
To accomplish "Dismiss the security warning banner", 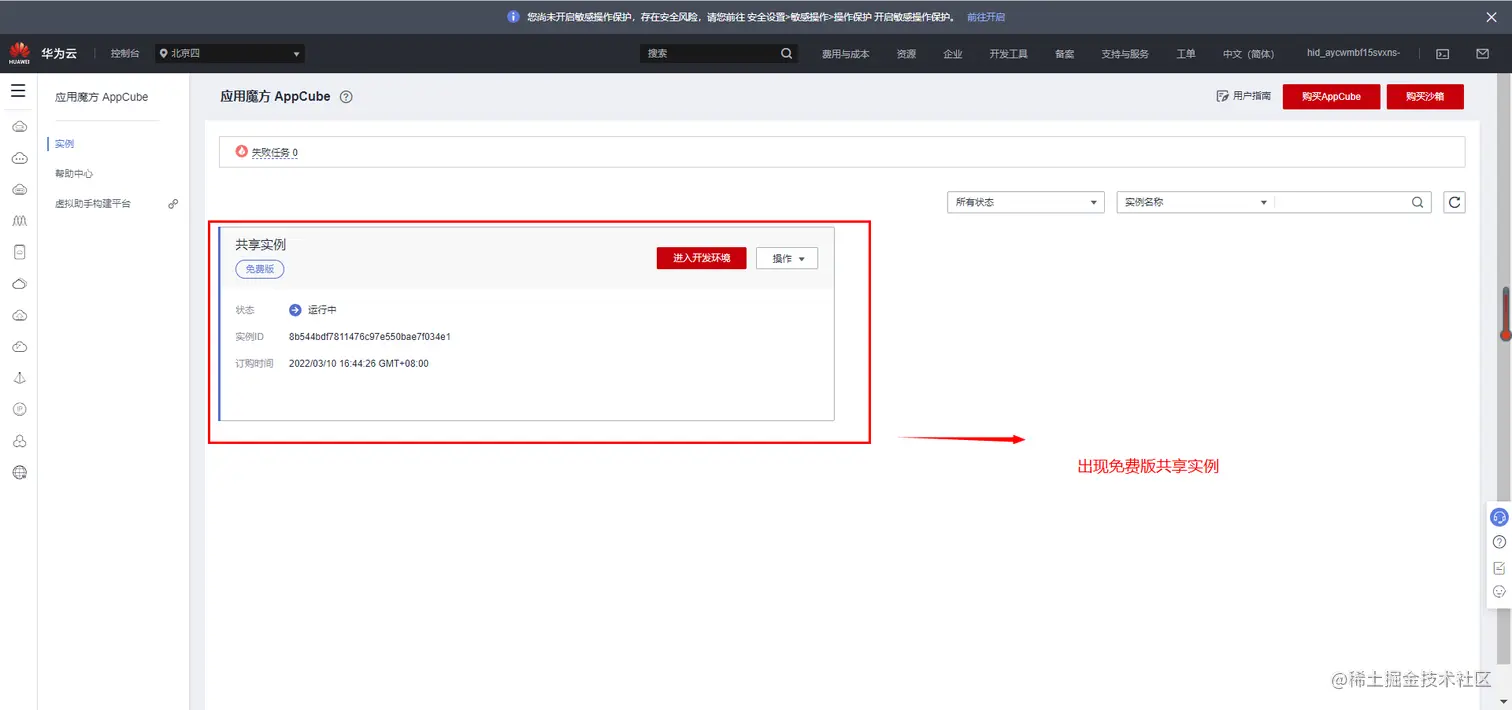I will click(x=1491, y=17).
